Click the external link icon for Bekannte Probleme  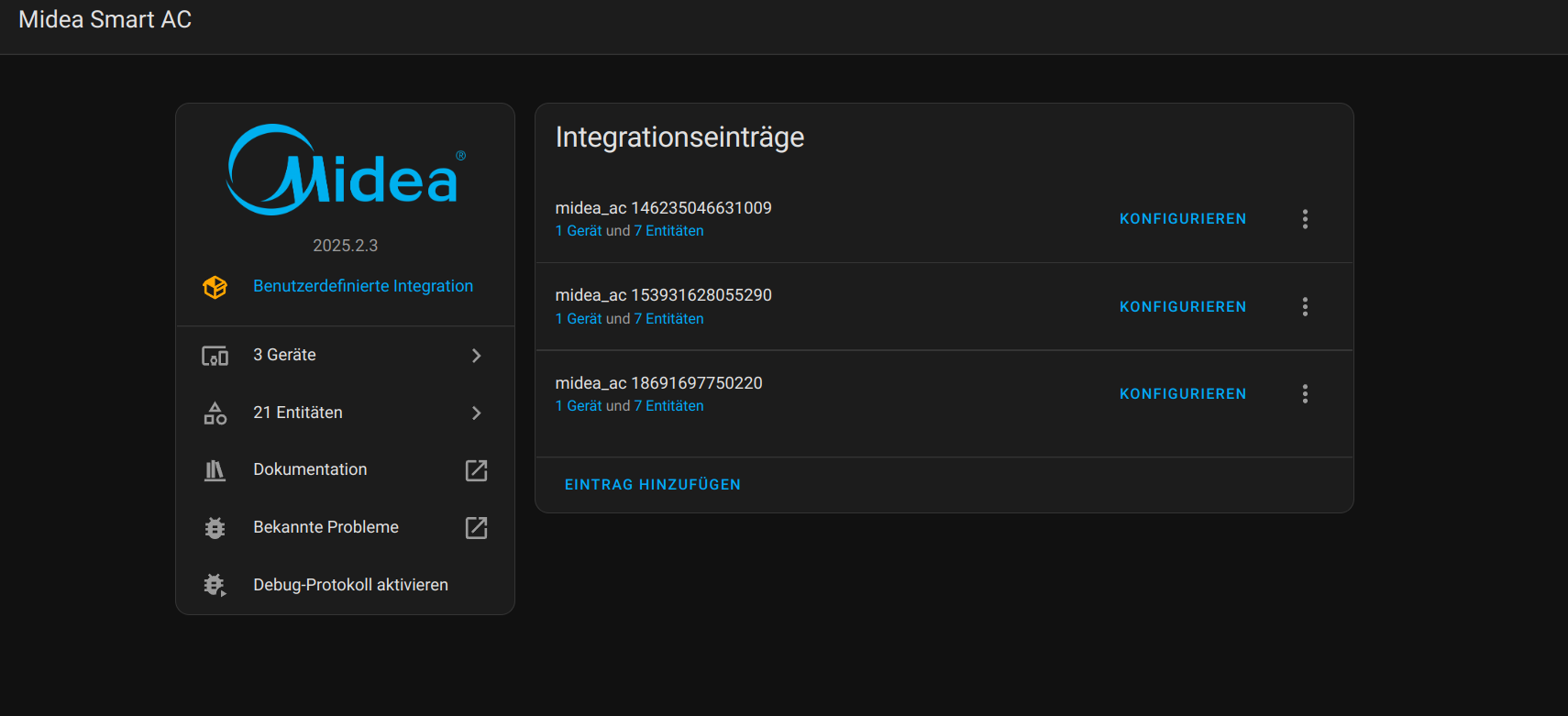(x=476, y=528)
